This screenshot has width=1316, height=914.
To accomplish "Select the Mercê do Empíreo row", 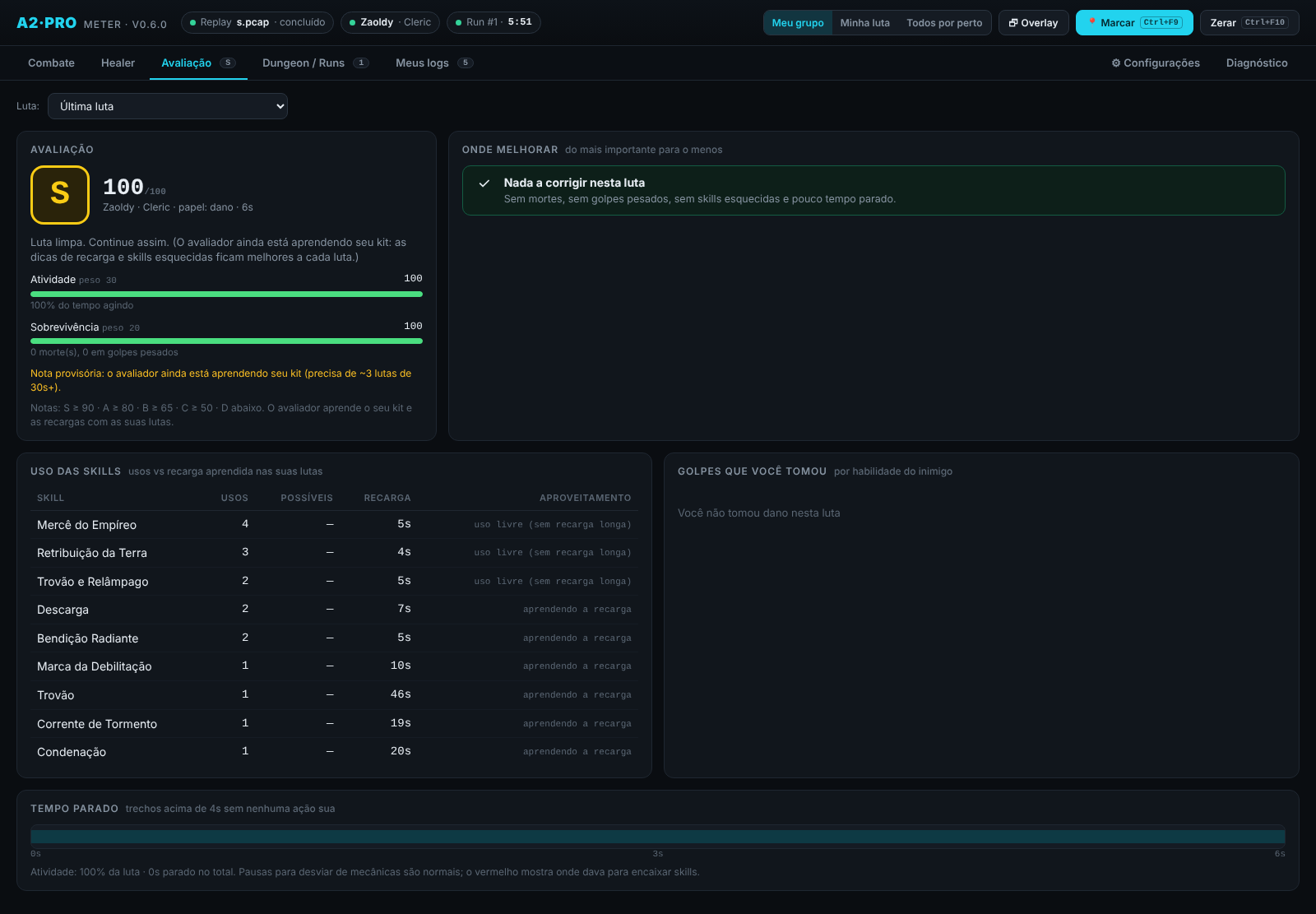I will 334,524.
